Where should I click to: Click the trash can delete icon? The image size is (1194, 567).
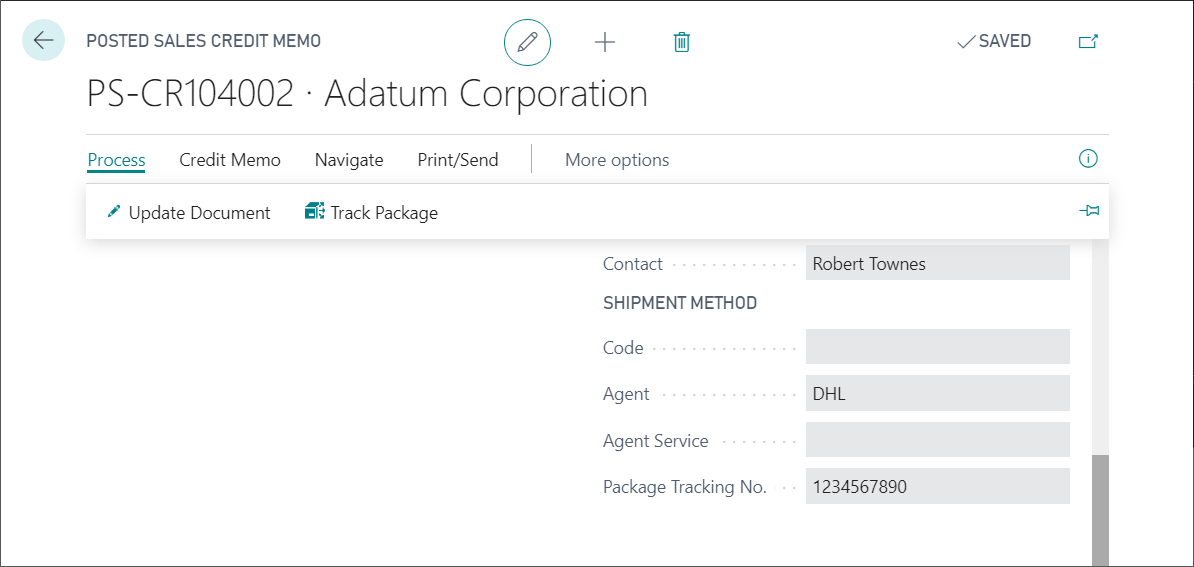click(682, 42)
